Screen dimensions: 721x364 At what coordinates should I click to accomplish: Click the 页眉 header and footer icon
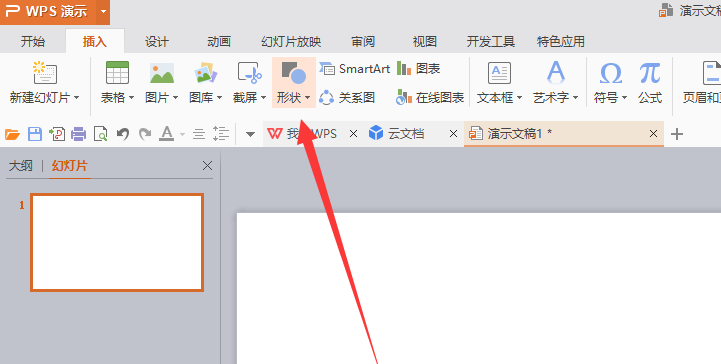[x=711, y=73]
